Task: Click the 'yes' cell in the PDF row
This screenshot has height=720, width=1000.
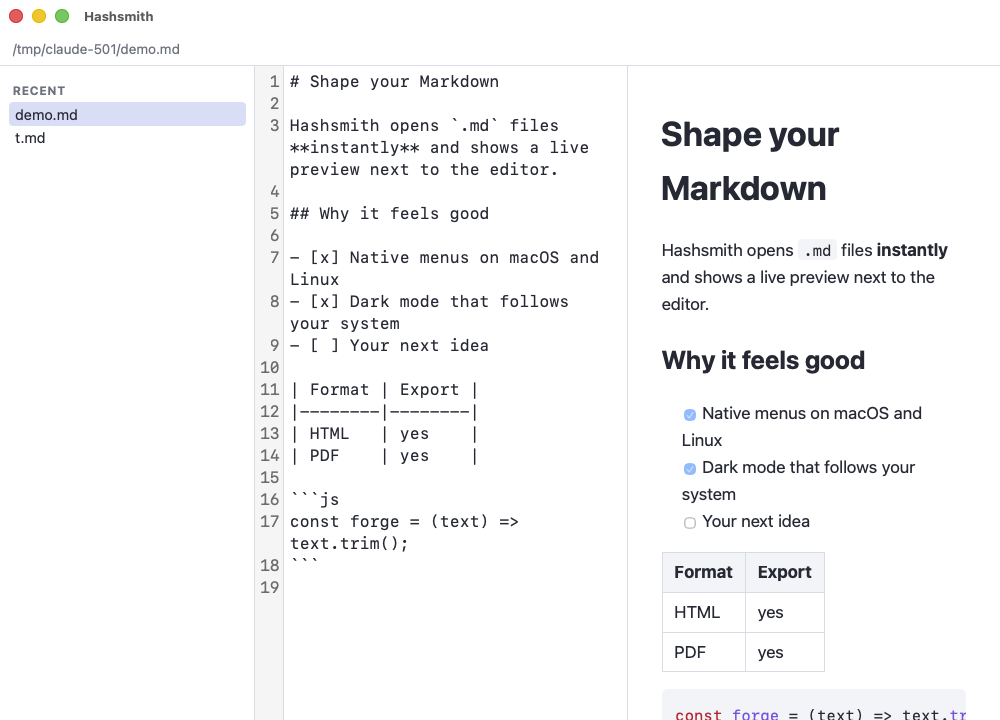Action: (784, 652)
